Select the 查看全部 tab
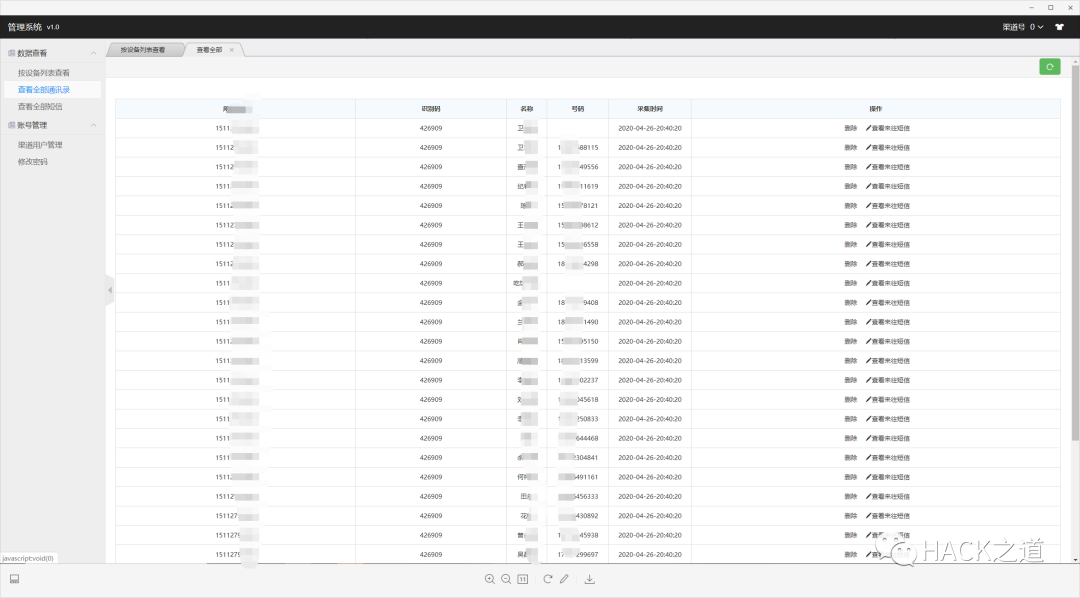Image resolution: width=1080 pixels, height=598 pixels. point(209,50)
